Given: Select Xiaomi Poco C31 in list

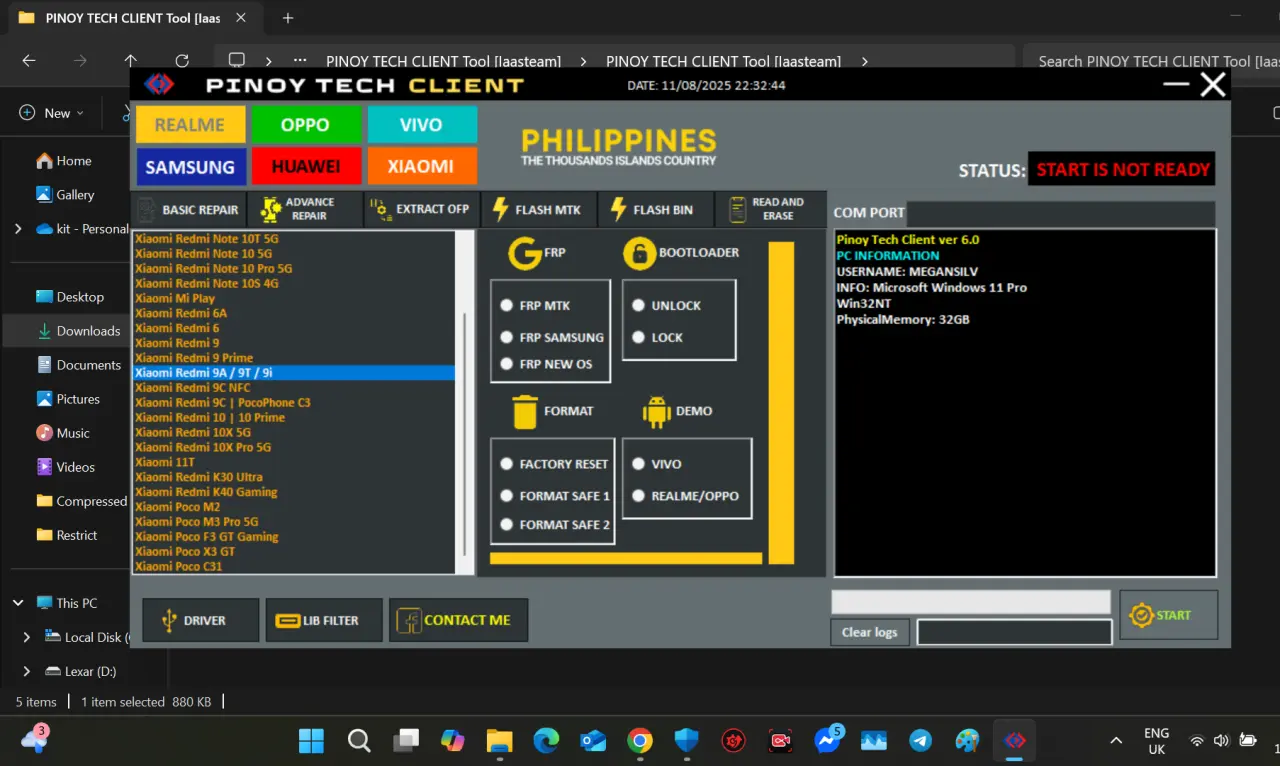Looking at the screenshot, I should 293,567.
